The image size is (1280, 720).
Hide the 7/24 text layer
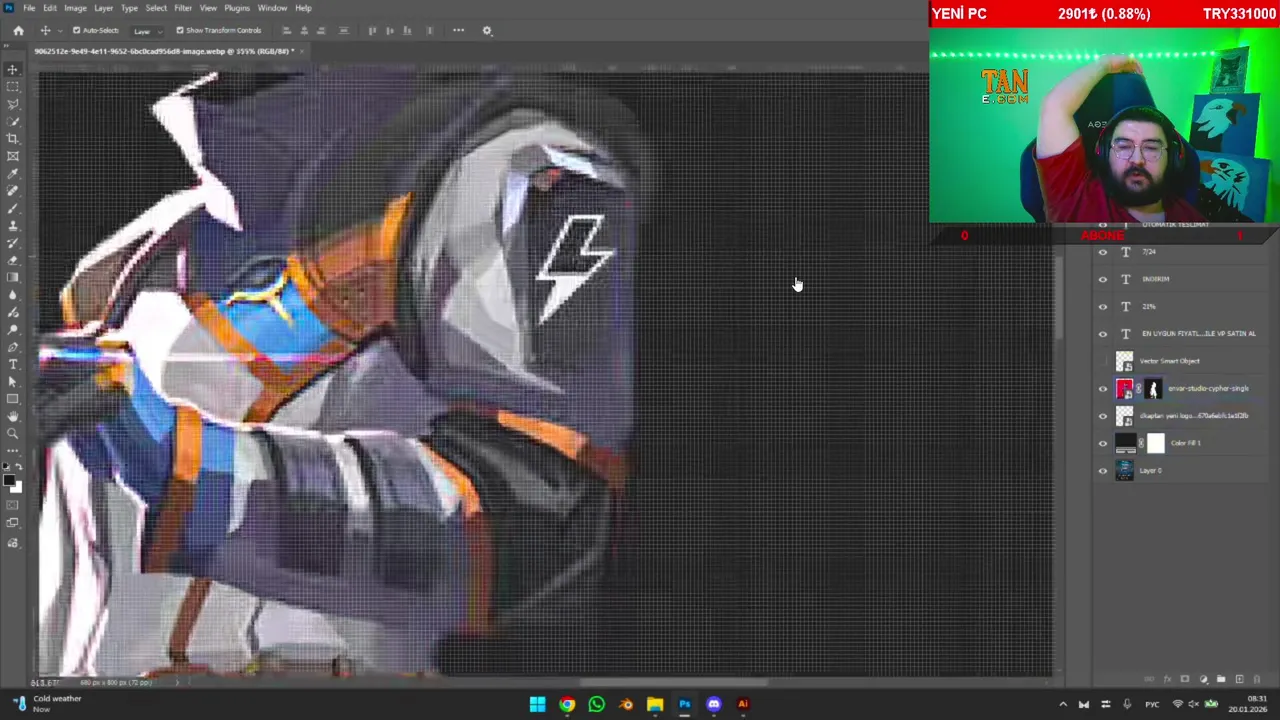1103,252
